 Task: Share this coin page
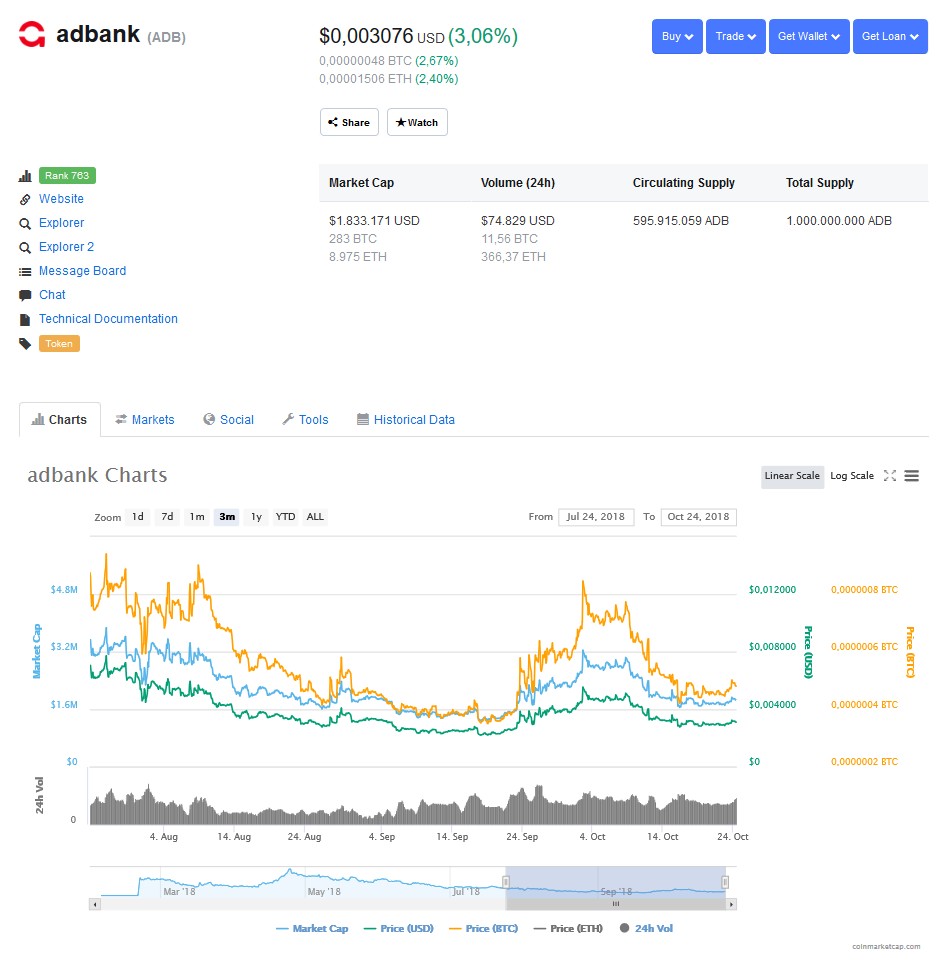[349, 122]
